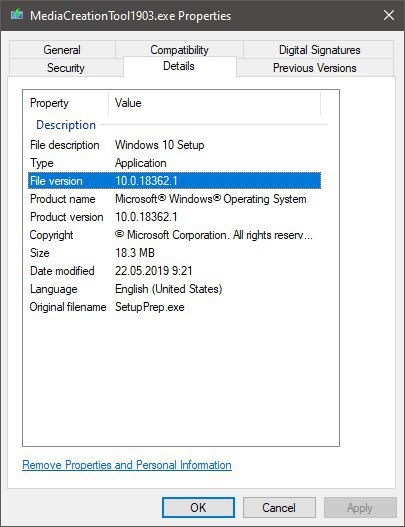Screen dimensions: 405x527
Task: Select the Original filename row
Action: [x=174, y=307]
